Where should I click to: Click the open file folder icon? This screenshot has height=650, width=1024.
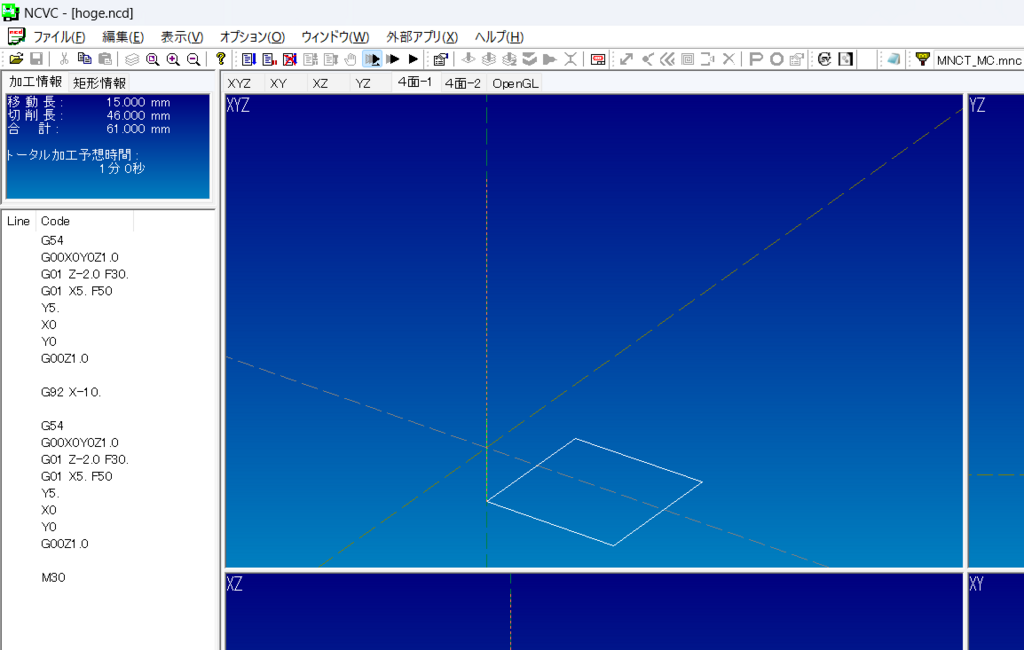point(16,59)
